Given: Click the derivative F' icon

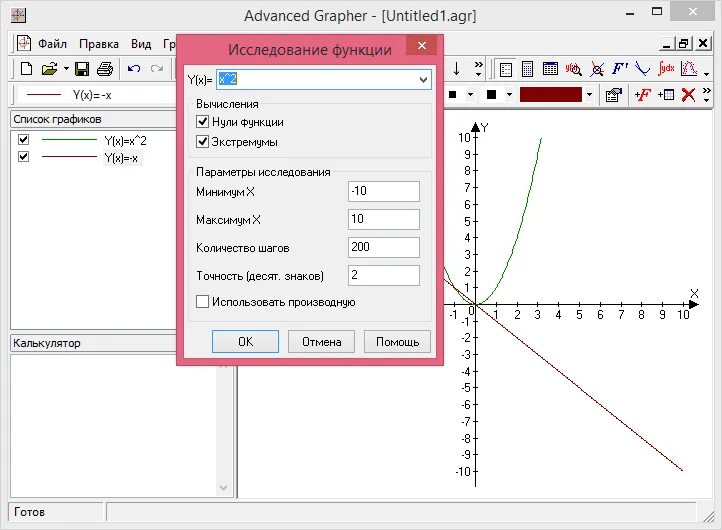Looking at the screenshot, I should (620, 69).
